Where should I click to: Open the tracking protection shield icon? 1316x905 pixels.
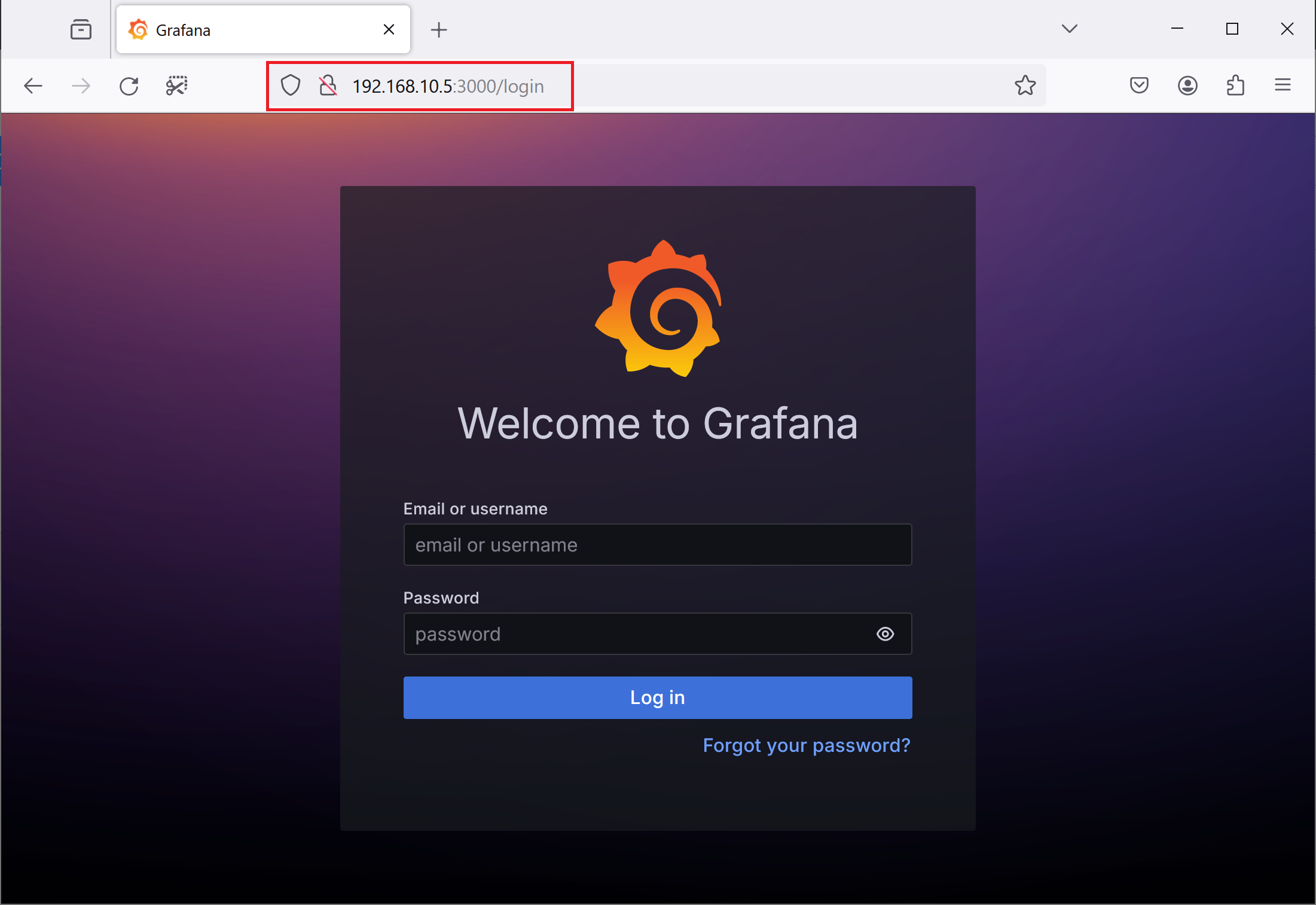[291, 86]
